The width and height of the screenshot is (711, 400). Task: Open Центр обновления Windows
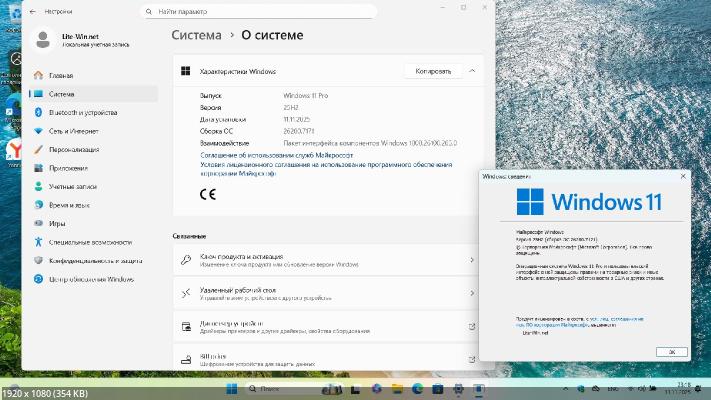click(91, 279)
